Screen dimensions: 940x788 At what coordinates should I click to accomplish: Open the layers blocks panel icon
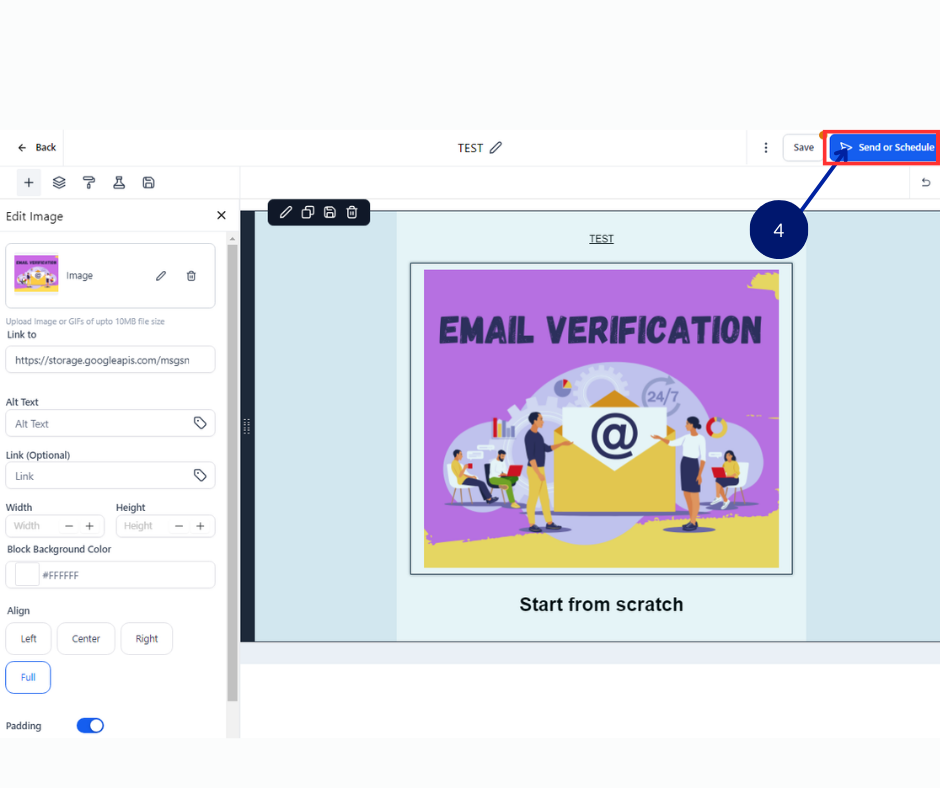[x=58, y=182]
